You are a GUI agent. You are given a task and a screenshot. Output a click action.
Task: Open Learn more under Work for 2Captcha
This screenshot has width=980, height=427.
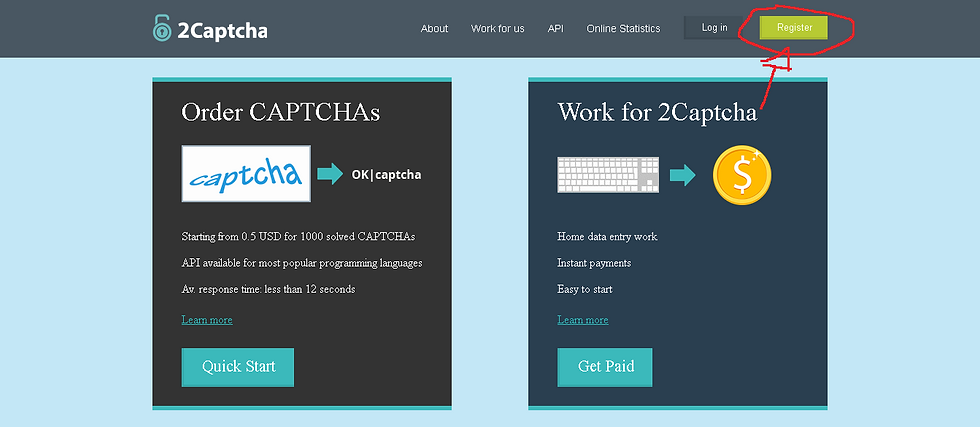coord(582,320)
